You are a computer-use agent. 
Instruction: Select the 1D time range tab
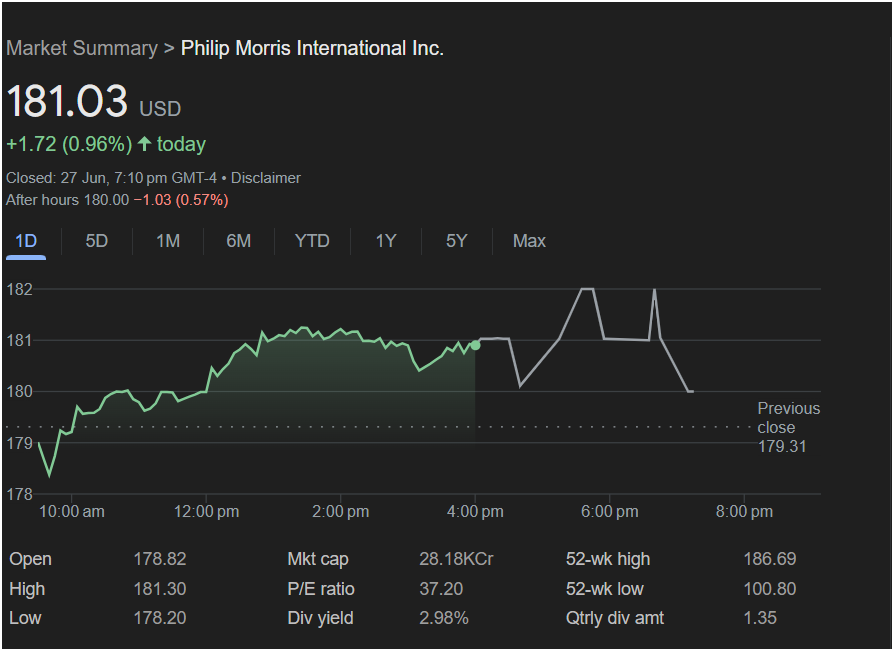click(26, 241)
